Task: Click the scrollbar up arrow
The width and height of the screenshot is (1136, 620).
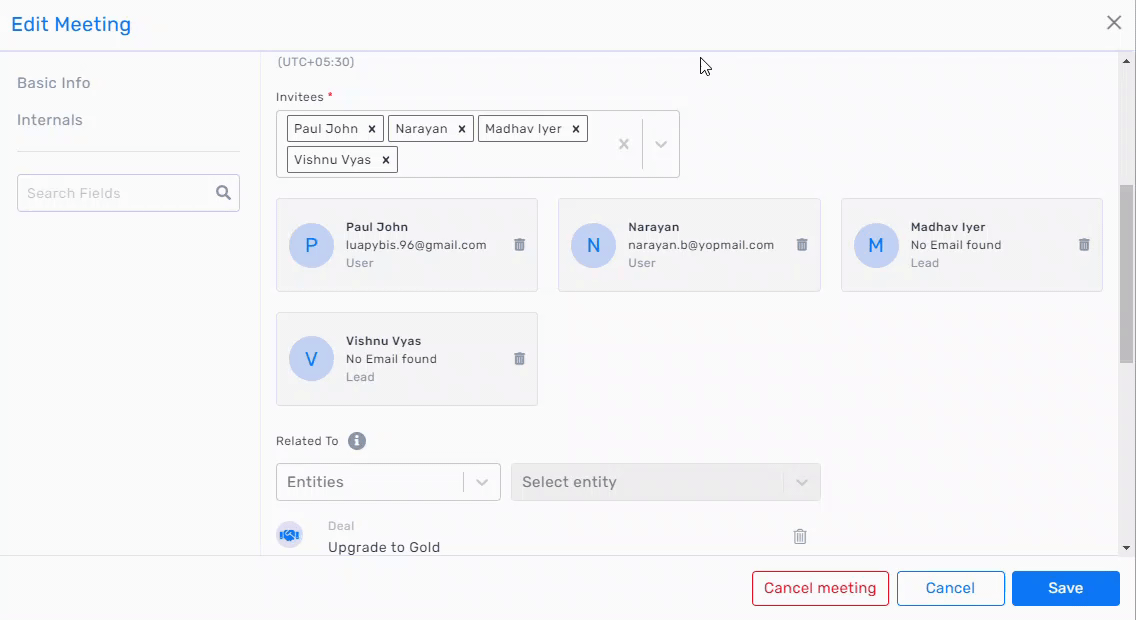Action: click(1126, 62)
